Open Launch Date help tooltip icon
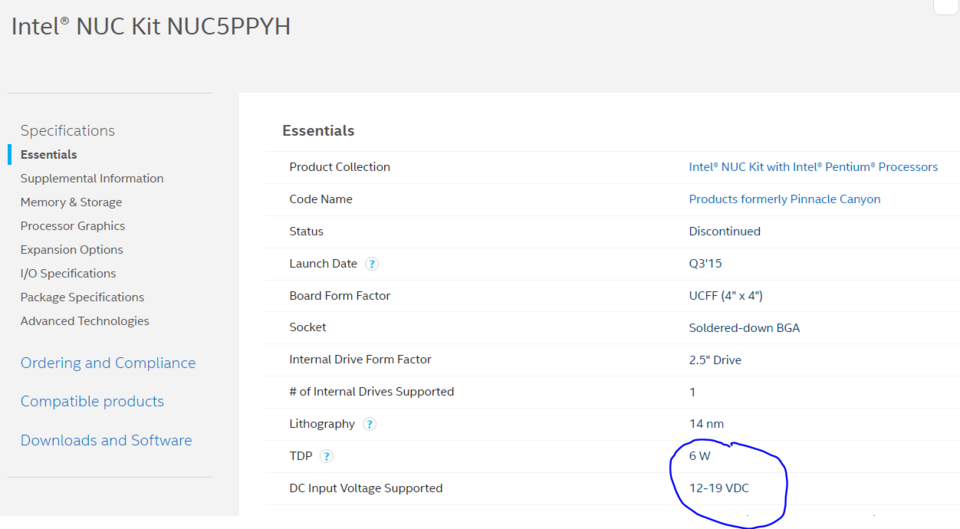 [372, 264]
